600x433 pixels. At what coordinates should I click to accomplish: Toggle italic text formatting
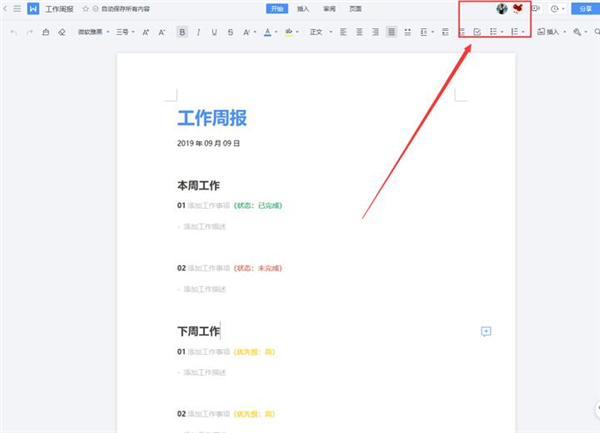click(199, 32)
